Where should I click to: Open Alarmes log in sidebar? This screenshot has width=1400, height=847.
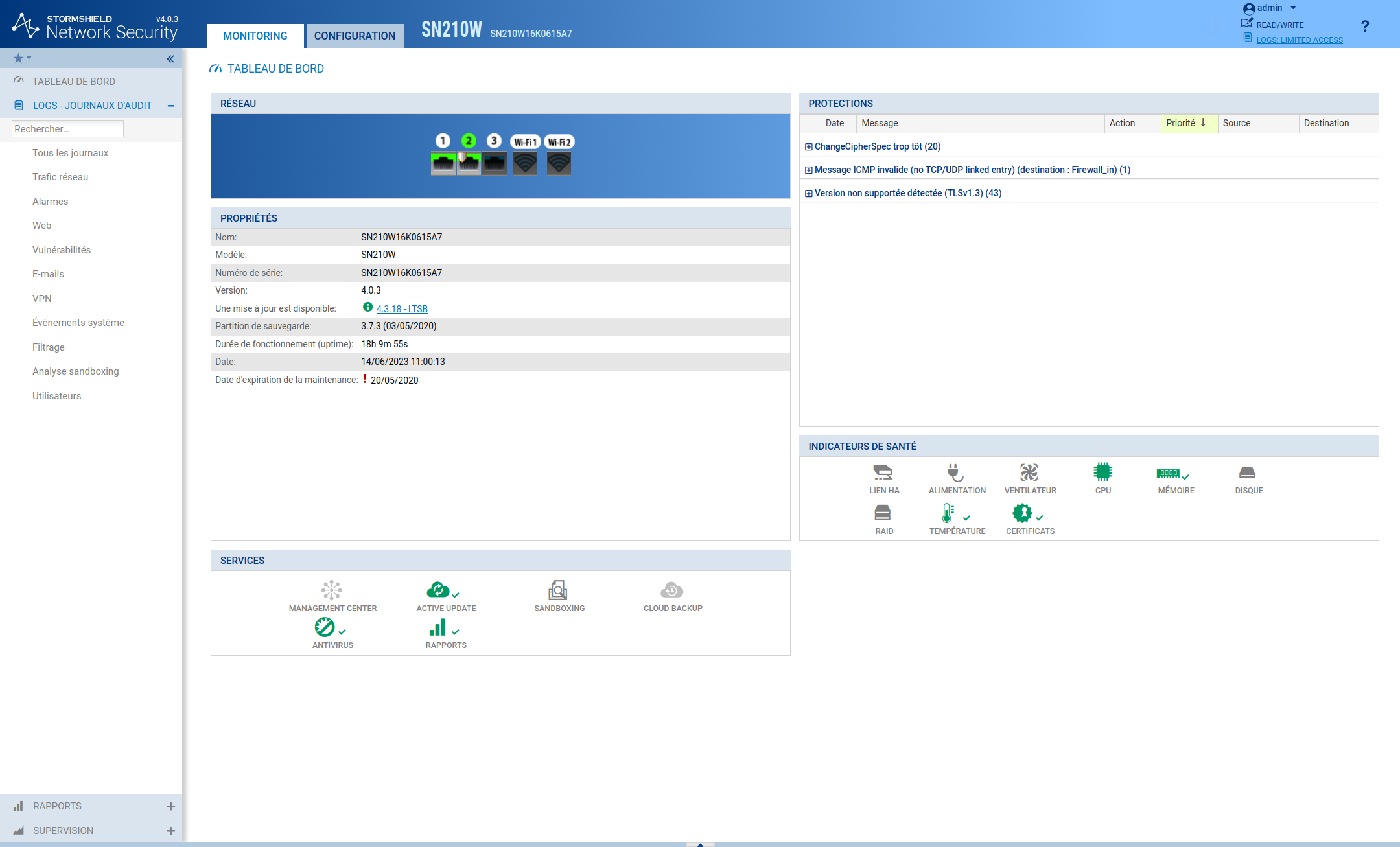51,202
